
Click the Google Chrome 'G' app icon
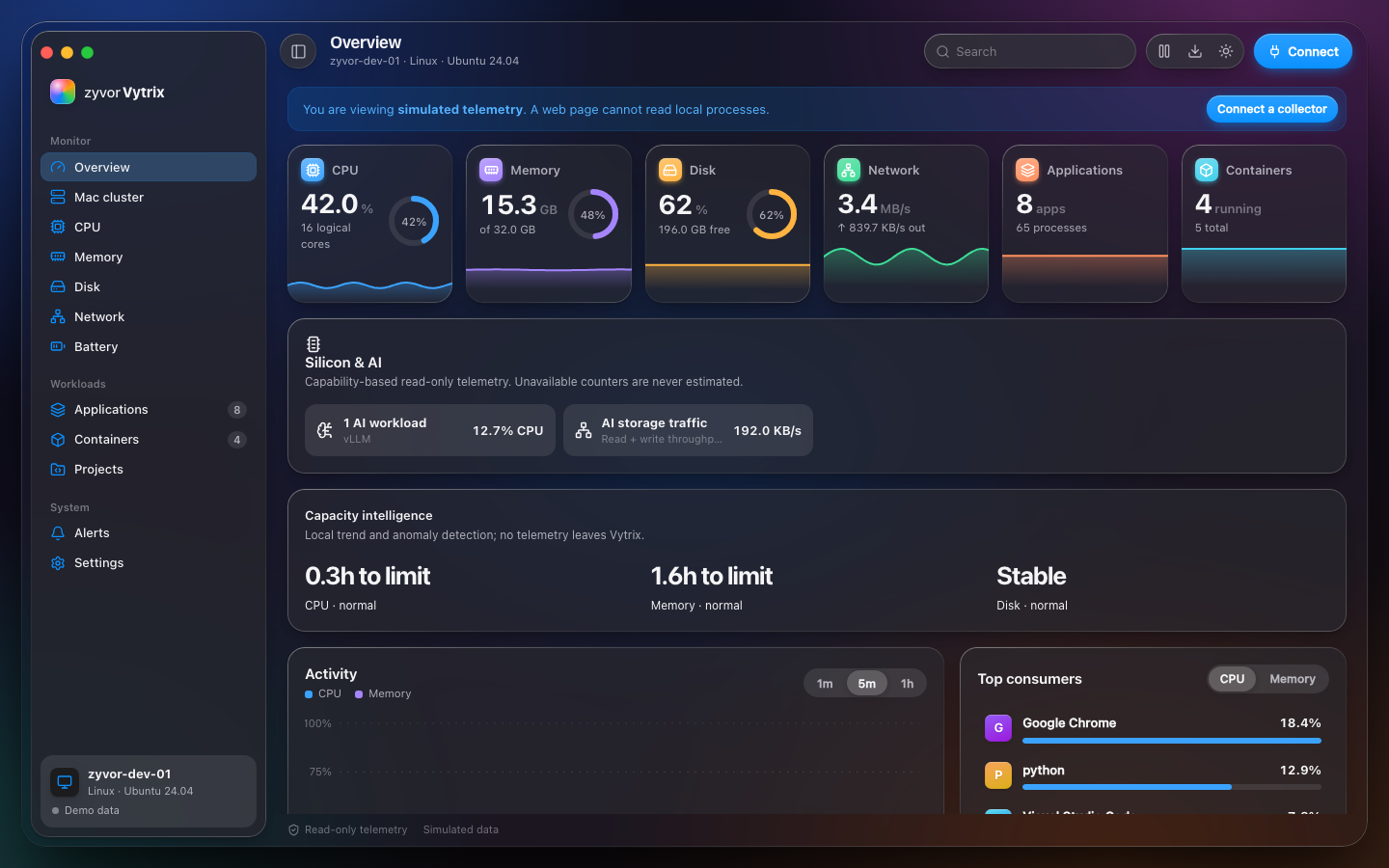(998, 728)
